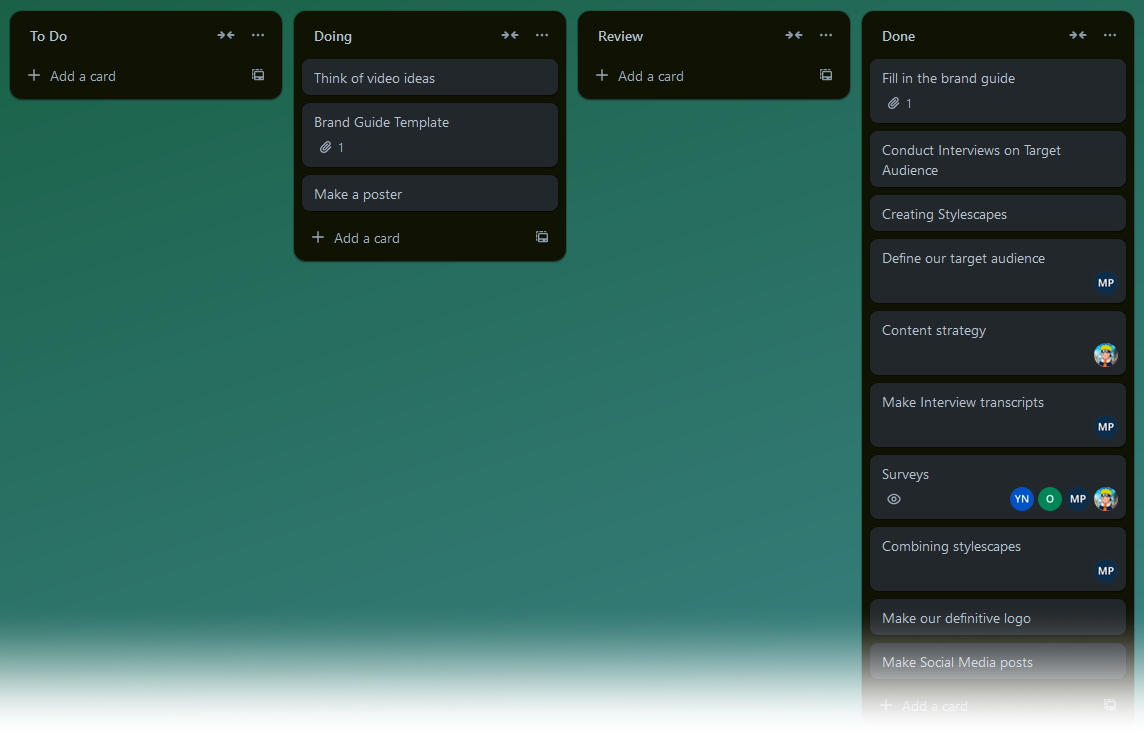1144x739 pixels.
Task: Open the Doing list actions menu
Action: point(541,34)
